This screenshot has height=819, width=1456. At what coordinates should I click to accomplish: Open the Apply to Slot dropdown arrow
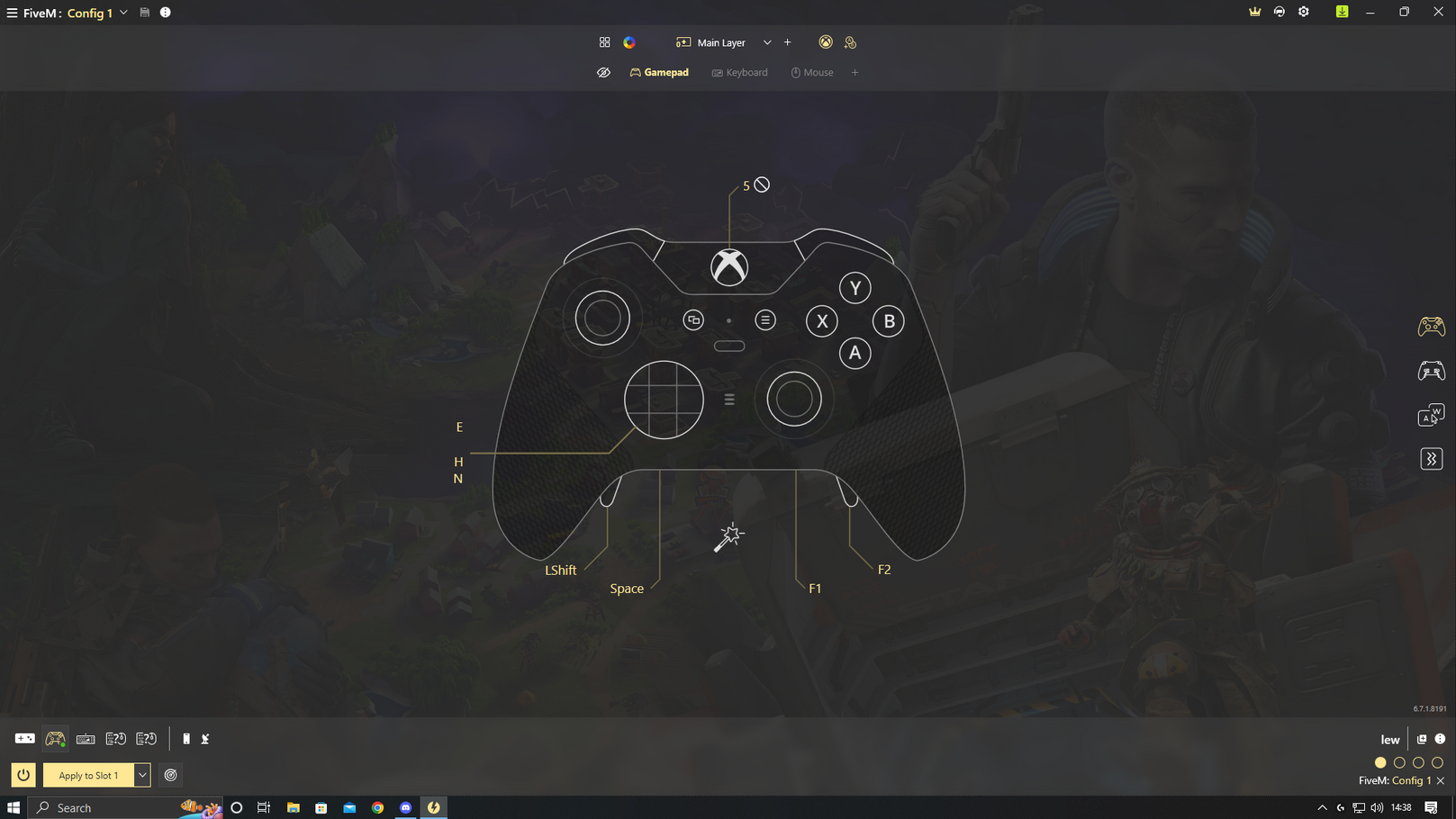(142, 775)
